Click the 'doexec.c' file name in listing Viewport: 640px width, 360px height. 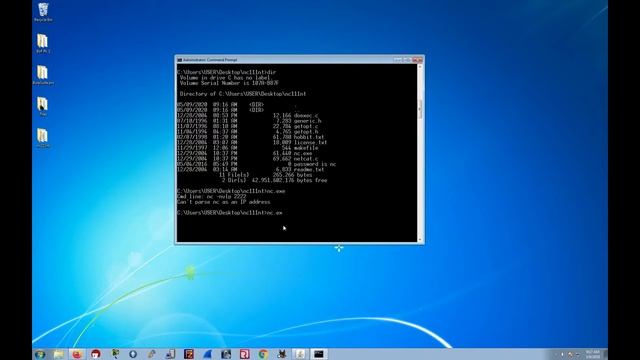[306, 116]
